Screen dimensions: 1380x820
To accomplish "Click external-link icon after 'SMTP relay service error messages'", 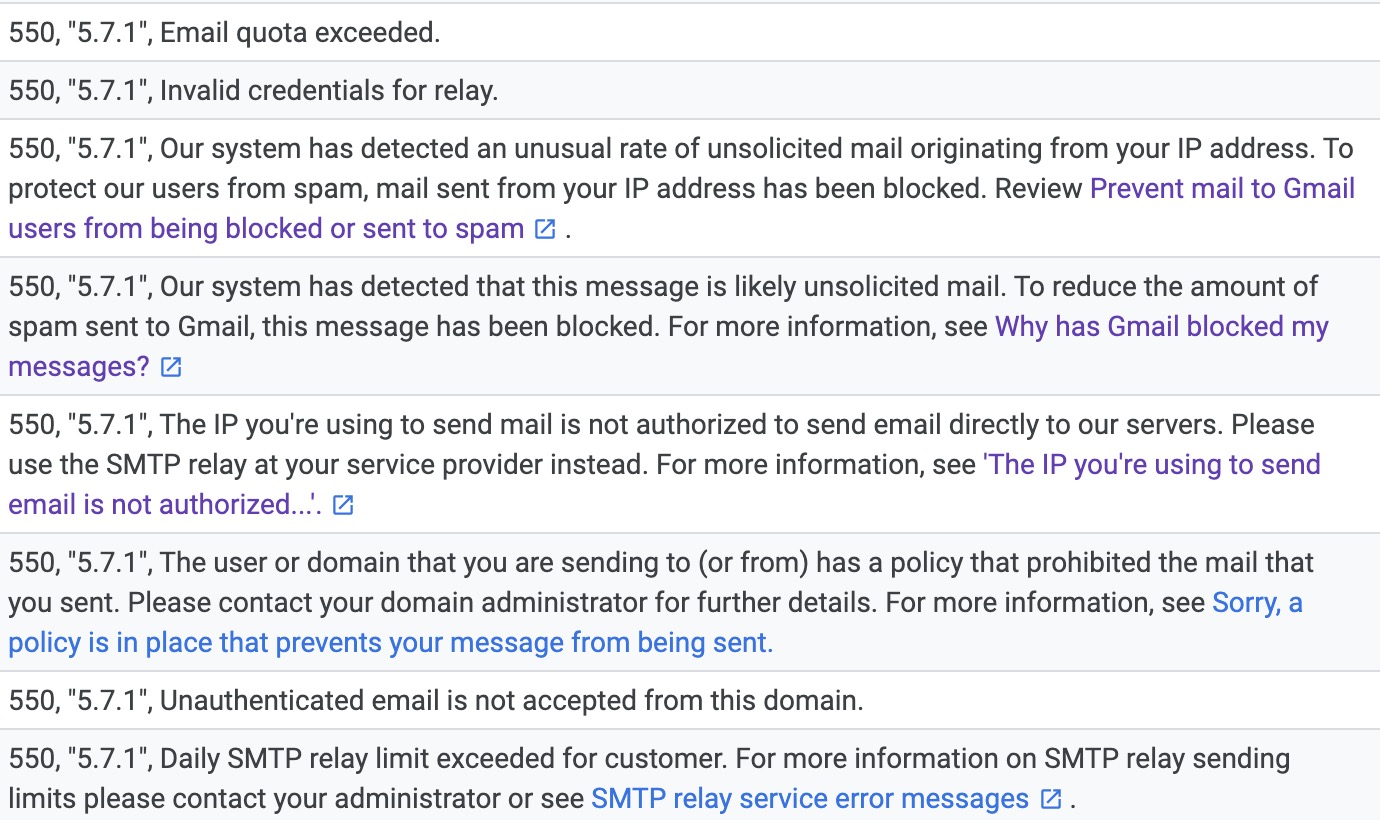I will tap(1050, 799).
